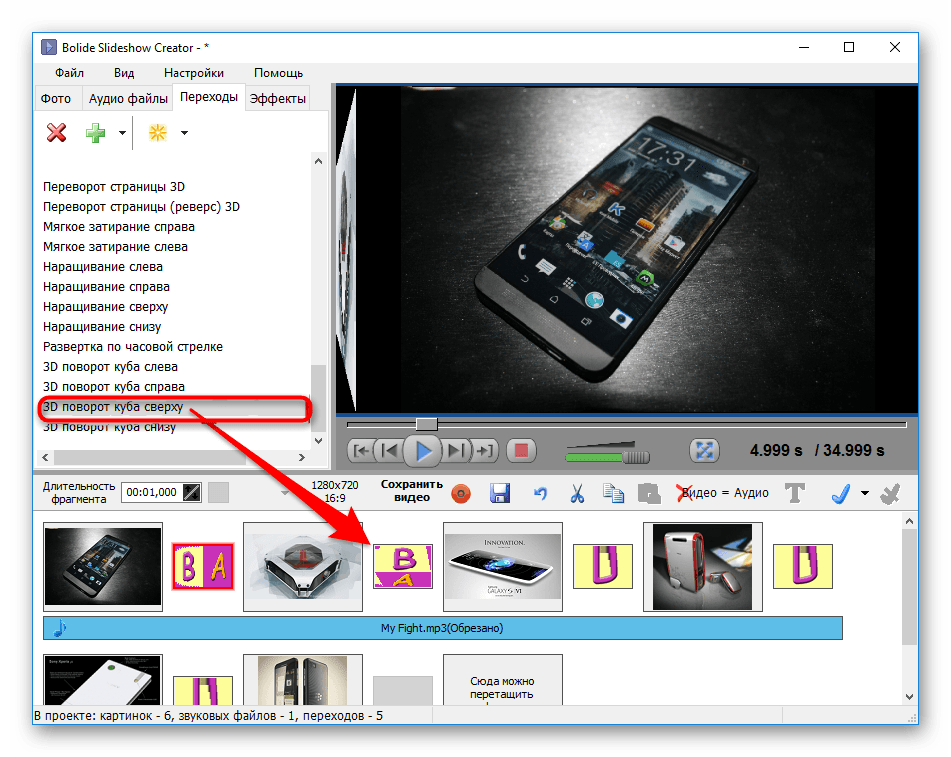The width and height of the screenshot is (951, 757).
Task: Select Наращивание справа transition
Action: [x=106, y=287]
